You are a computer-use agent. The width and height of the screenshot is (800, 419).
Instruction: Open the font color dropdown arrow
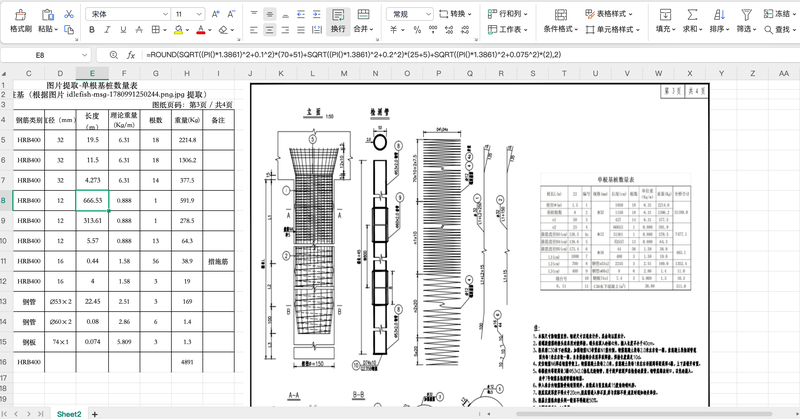[x=210, y=30]
